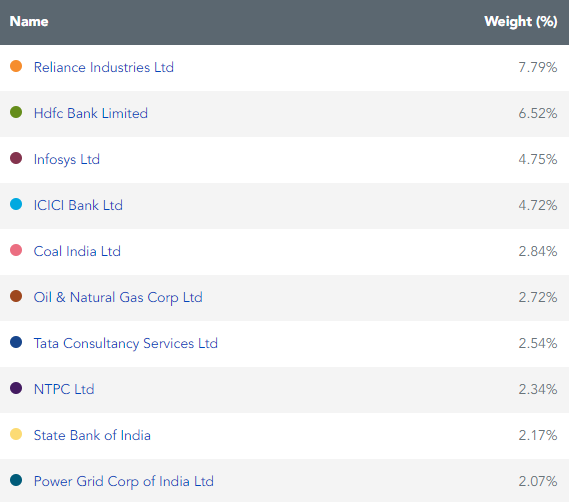Select the 4.72% weight value
This screenshot has height=502, width=569.
pos(538,205)
